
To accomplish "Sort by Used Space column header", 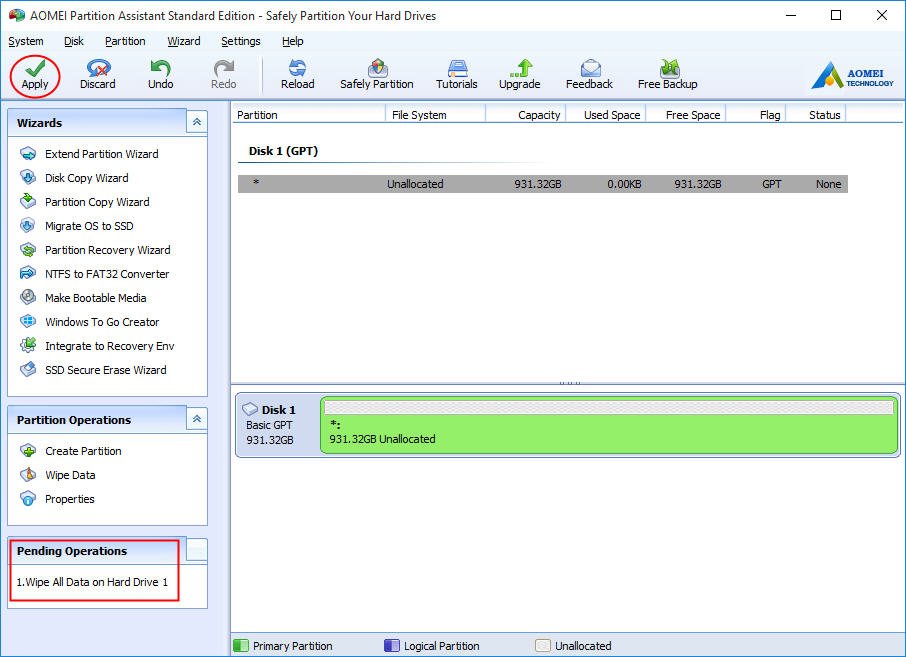I will [x=606, y=114].
